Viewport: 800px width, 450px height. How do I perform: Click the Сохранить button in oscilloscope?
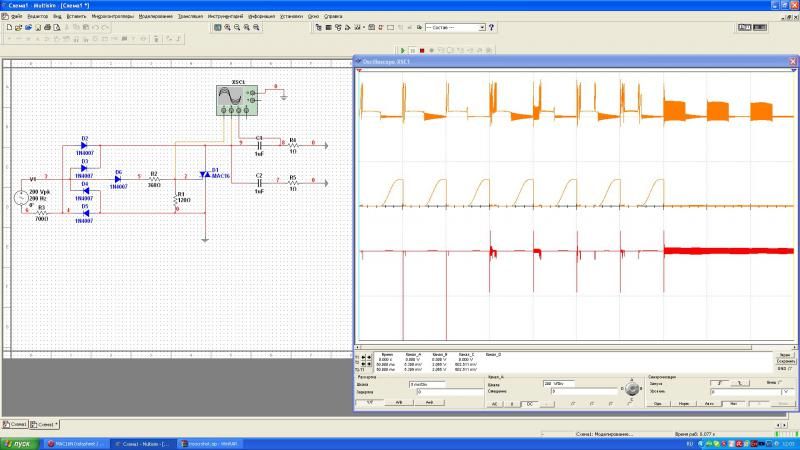[785, 361]
